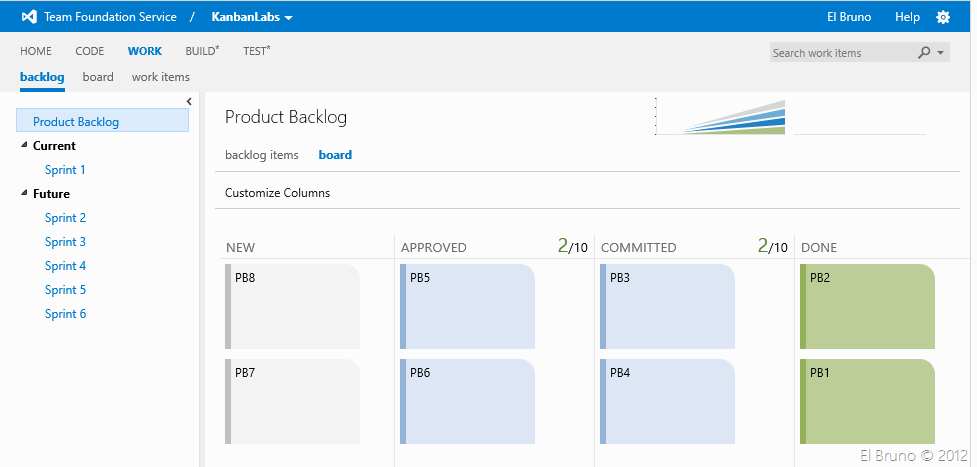
Task: Open settings via the gear icon
Action: point(943,17)
